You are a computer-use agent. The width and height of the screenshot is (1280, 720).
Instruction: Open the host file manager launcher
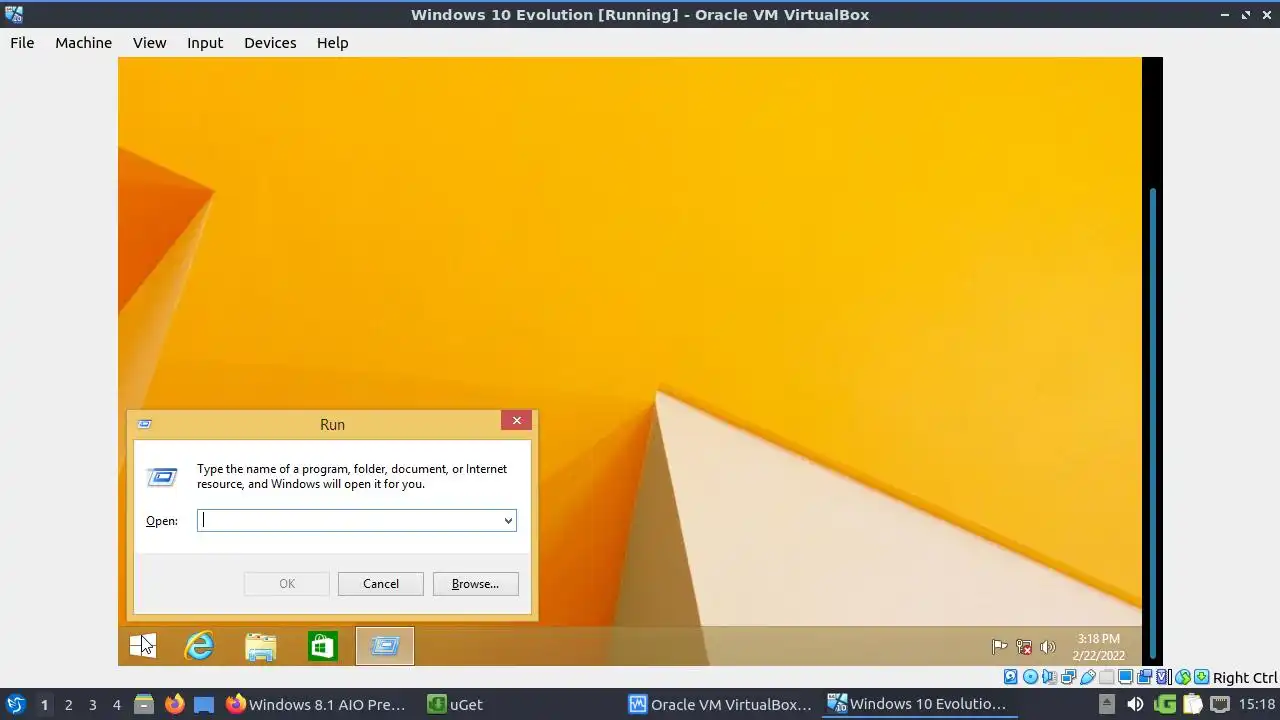(x=143, y=704)
